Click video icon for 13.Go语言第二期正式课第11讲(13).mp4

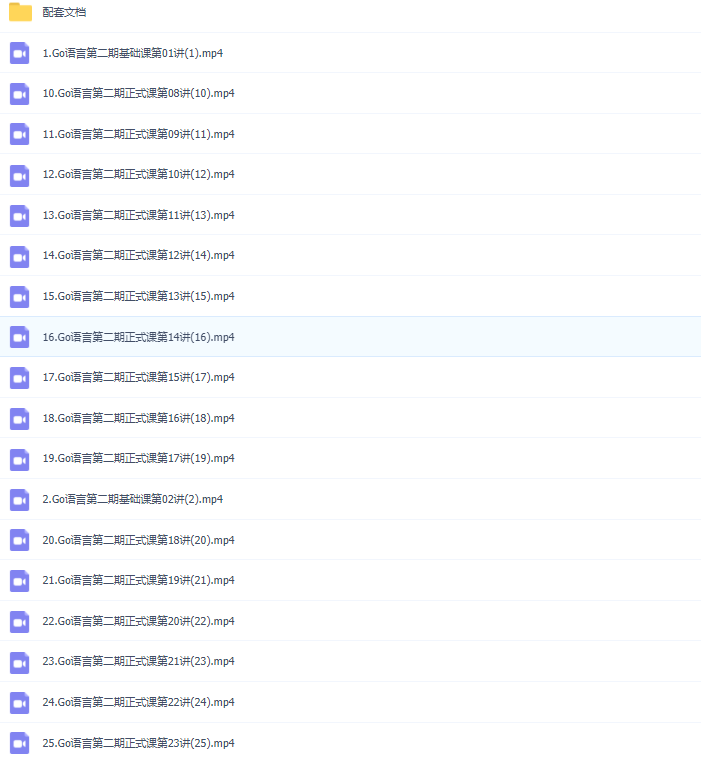[19, 215]
